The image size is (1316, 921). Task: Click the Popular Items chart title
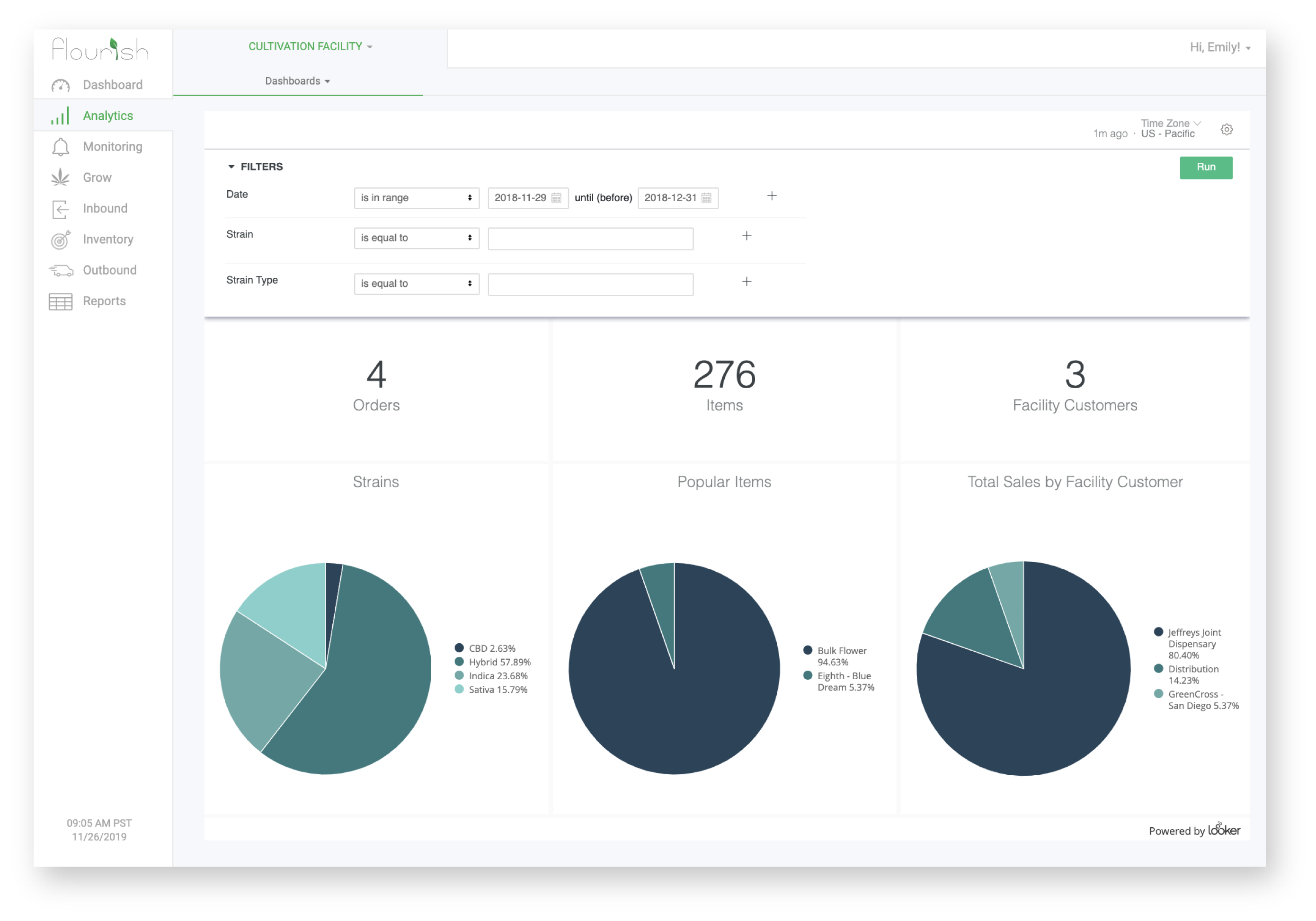tap(724, 481)
